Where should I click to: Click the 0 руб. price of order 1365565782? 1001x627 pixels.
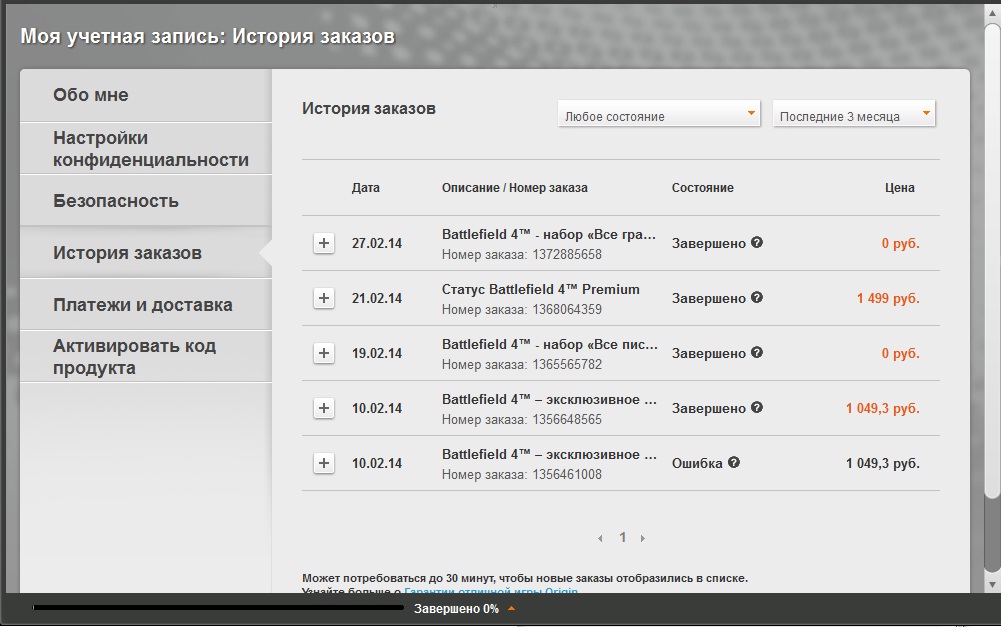coord(901,353)
